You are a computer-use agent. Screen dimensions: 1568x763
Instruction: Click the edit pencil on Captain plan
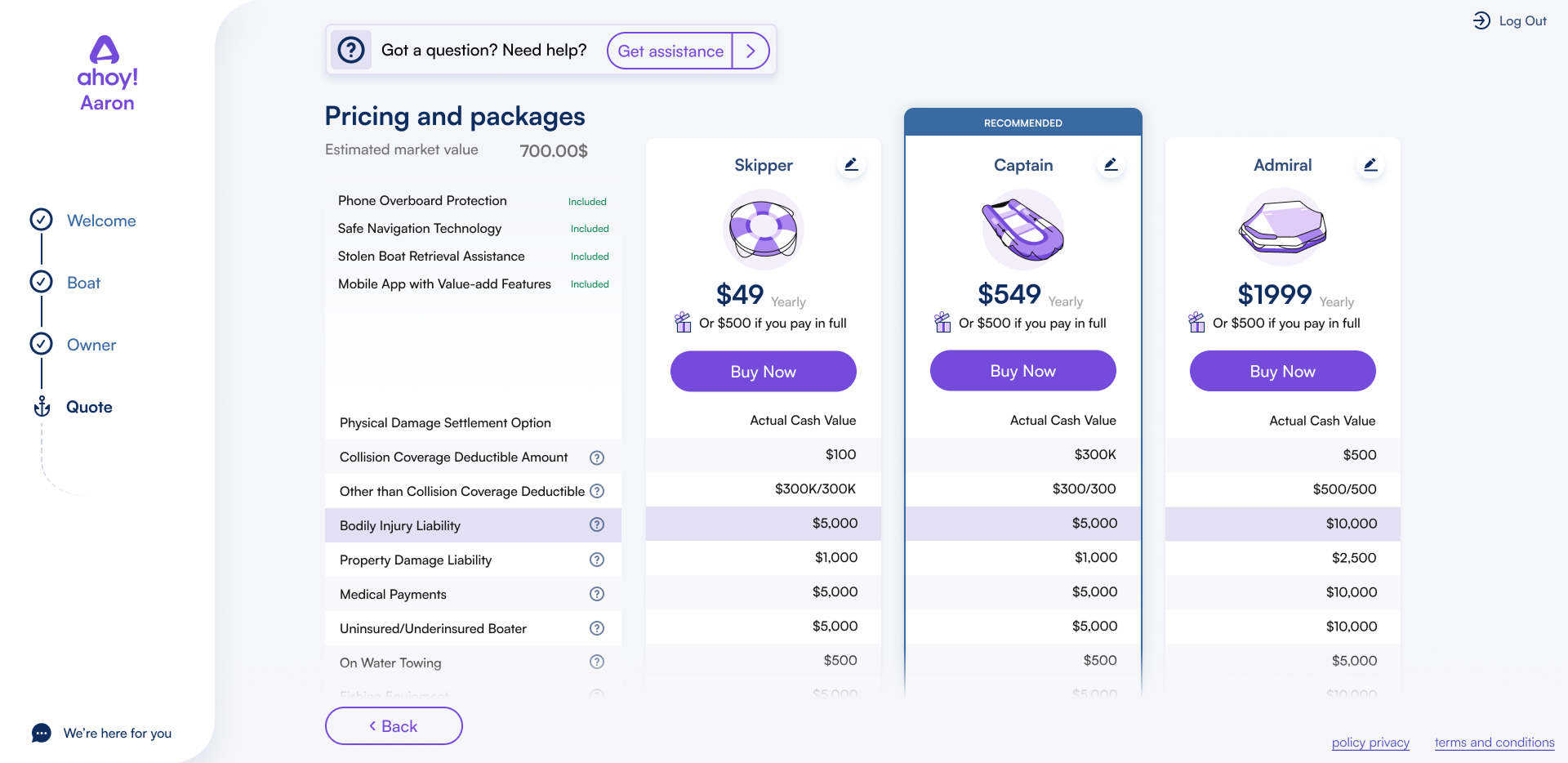coord(1111,165)
